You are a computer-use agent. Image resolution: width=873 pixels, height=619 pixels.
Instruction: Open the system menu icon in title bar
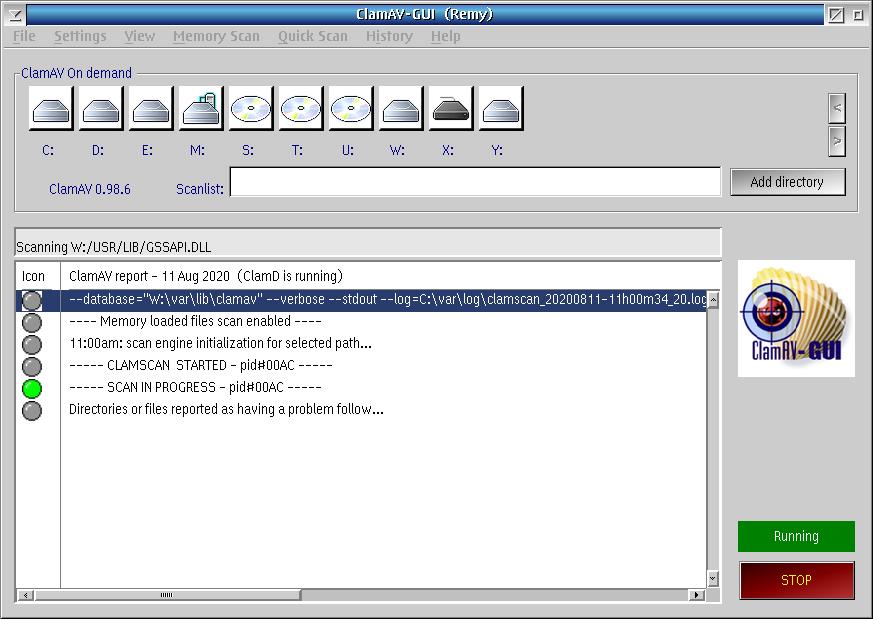[15, 15]
